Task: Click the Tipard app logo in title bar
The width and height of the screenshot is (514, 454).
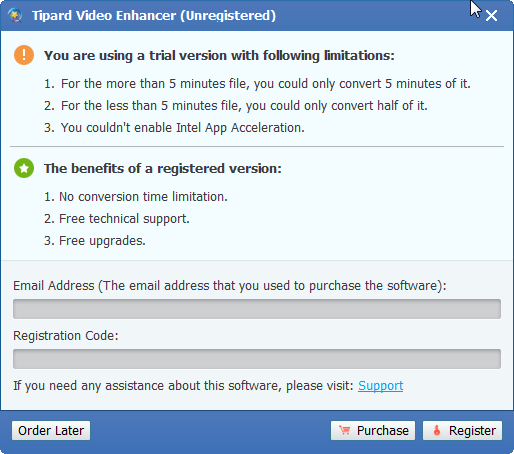Action: coord(15,15)
